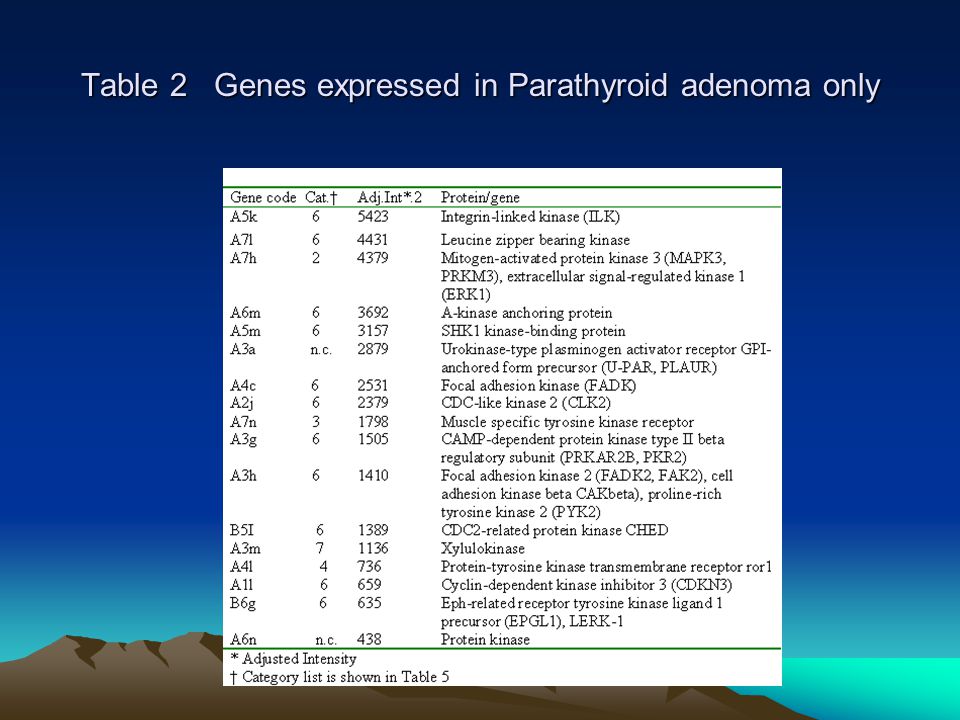Click the 'Gene code' column header
Screen dimensions: 960x720
263,198
